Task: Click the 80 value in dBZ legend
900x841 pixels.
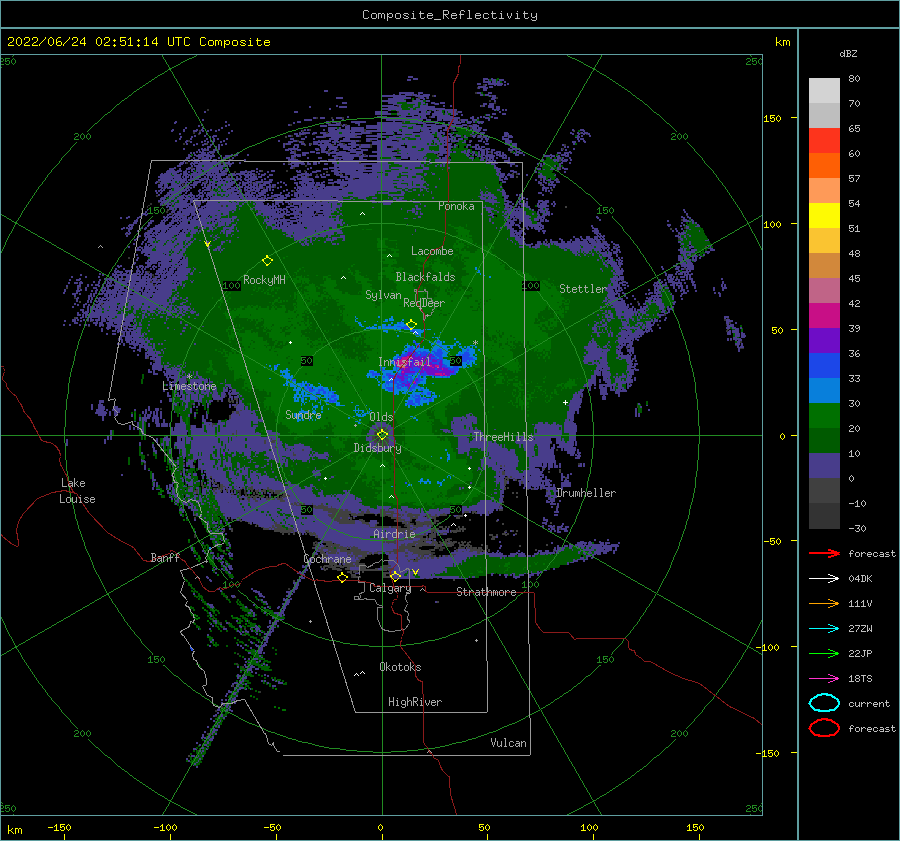Action: pyautogui.click(x=854, y=79)
